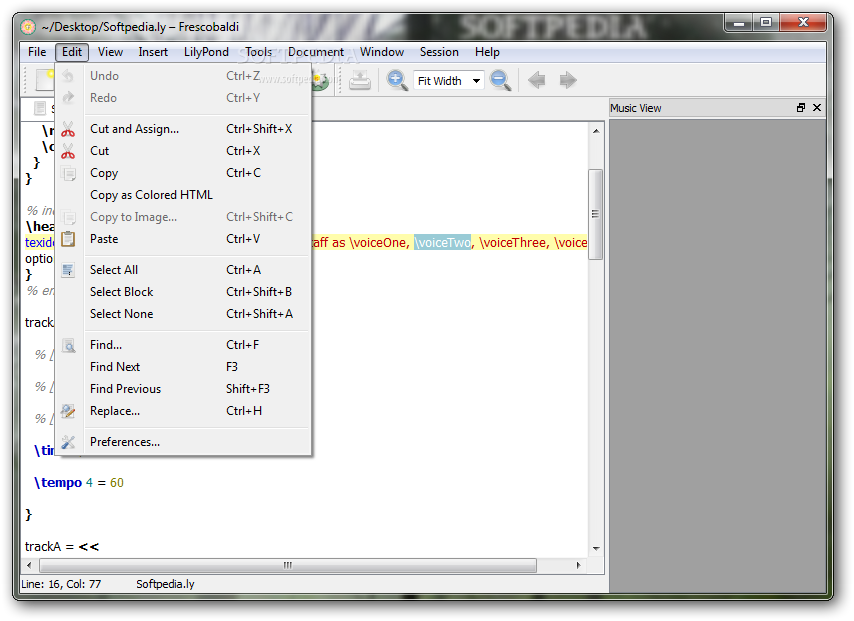Click scissors icon beside Cut and Assign
854x621 pixels.
[x=68, y=129]
